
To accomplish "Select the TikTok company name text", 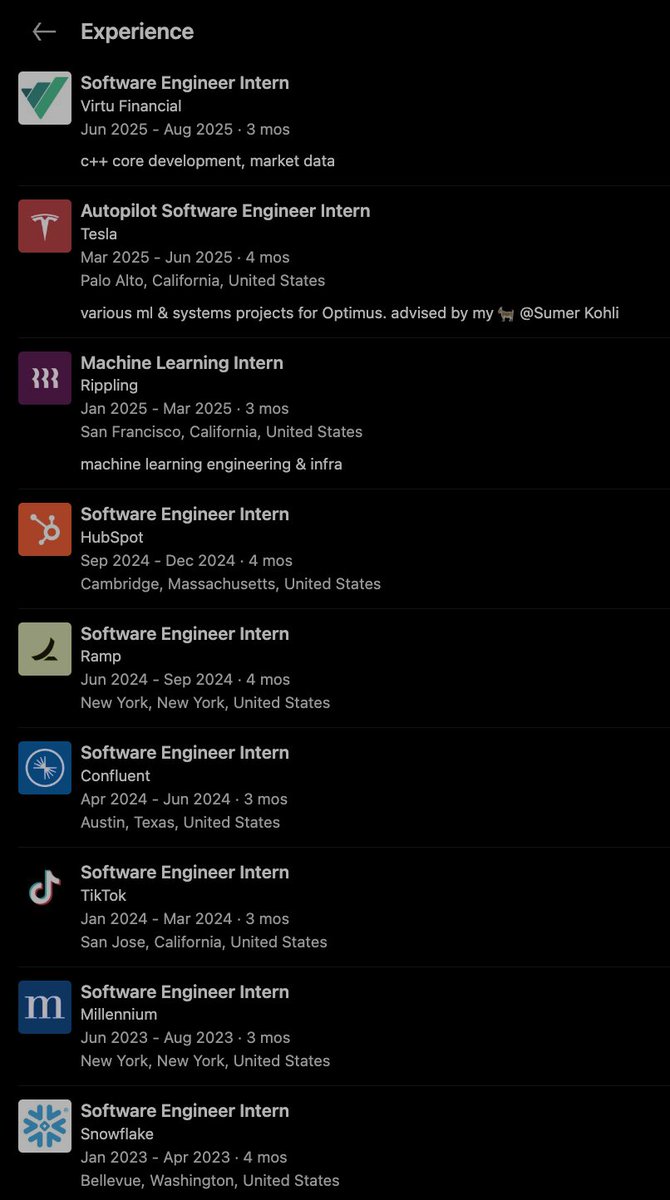I will click(103, 895).
